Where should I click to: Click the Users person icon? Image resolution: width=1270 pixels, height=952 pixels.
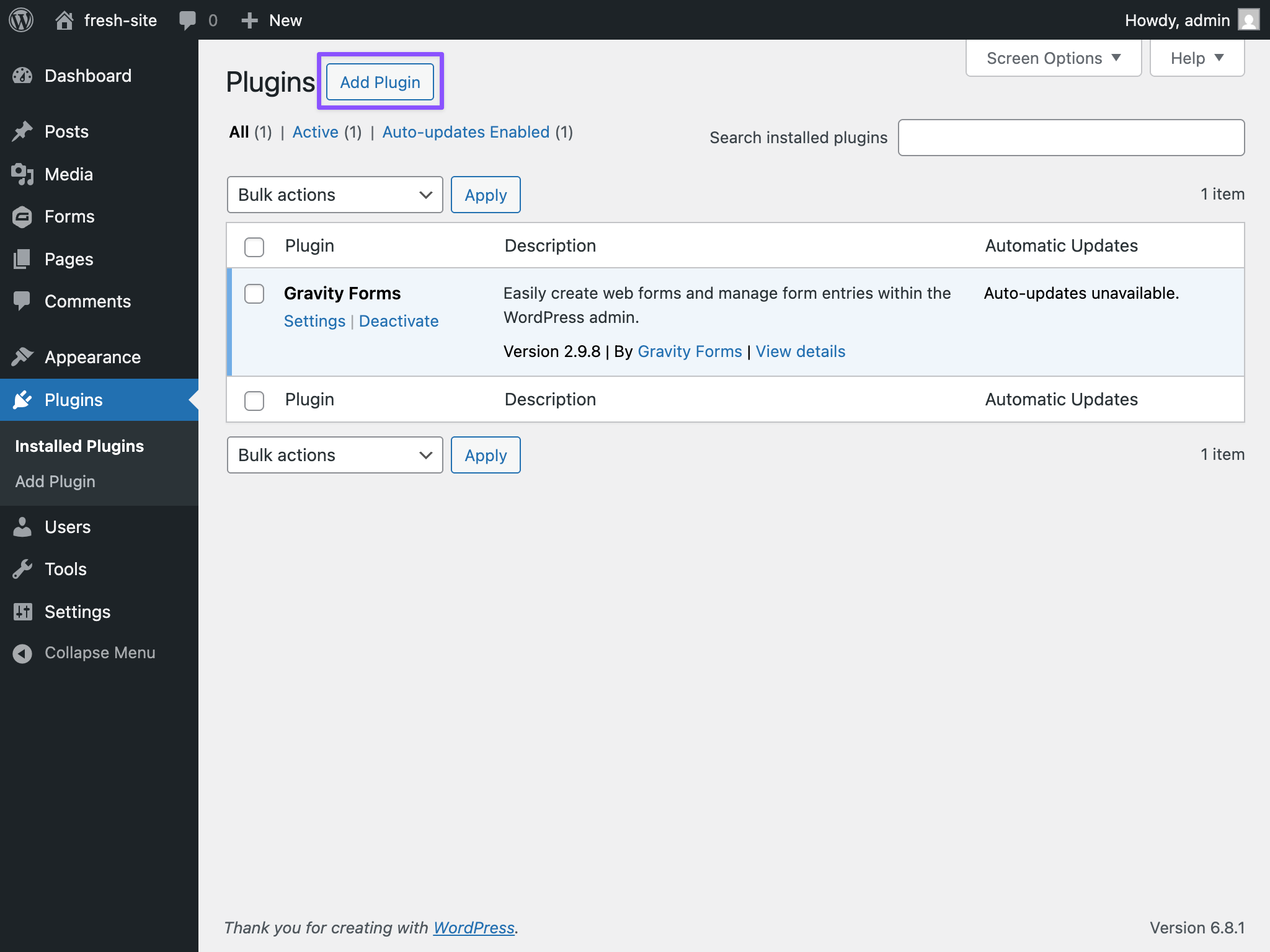22,527
